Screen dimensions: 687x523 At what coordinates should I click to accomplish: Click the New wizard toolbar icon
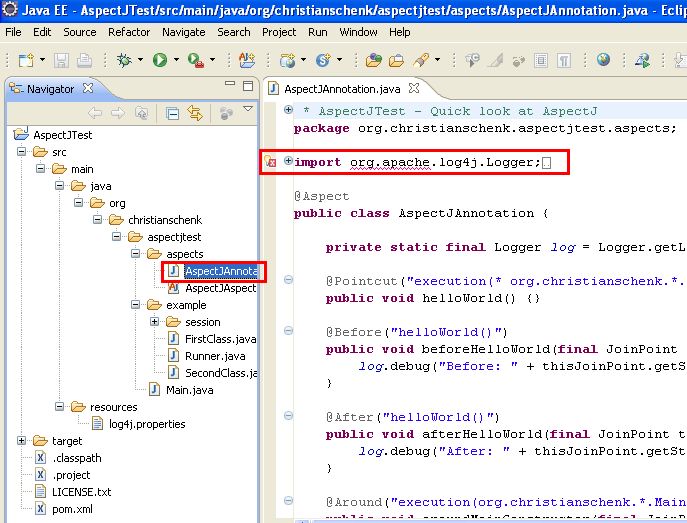pyautogui.click(x=26, y=60)
